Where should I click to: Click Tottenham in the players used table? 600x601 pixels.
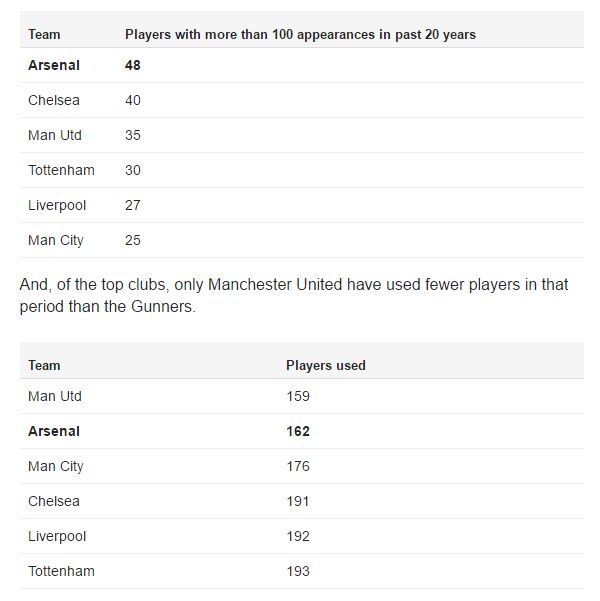coord(61,571)
